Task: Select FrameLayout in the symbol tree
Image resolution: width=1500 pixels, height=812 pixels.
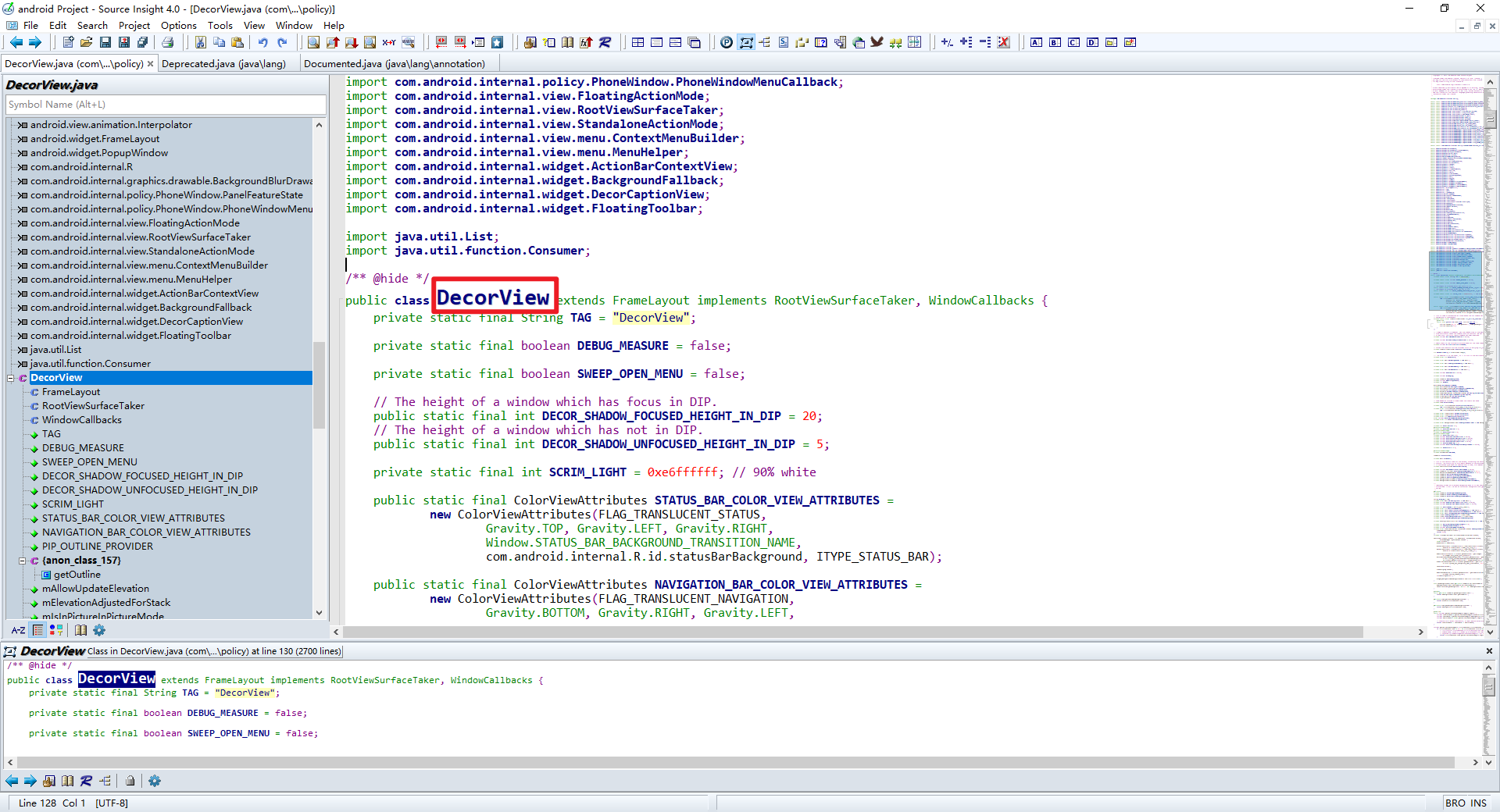Action: 70,392
